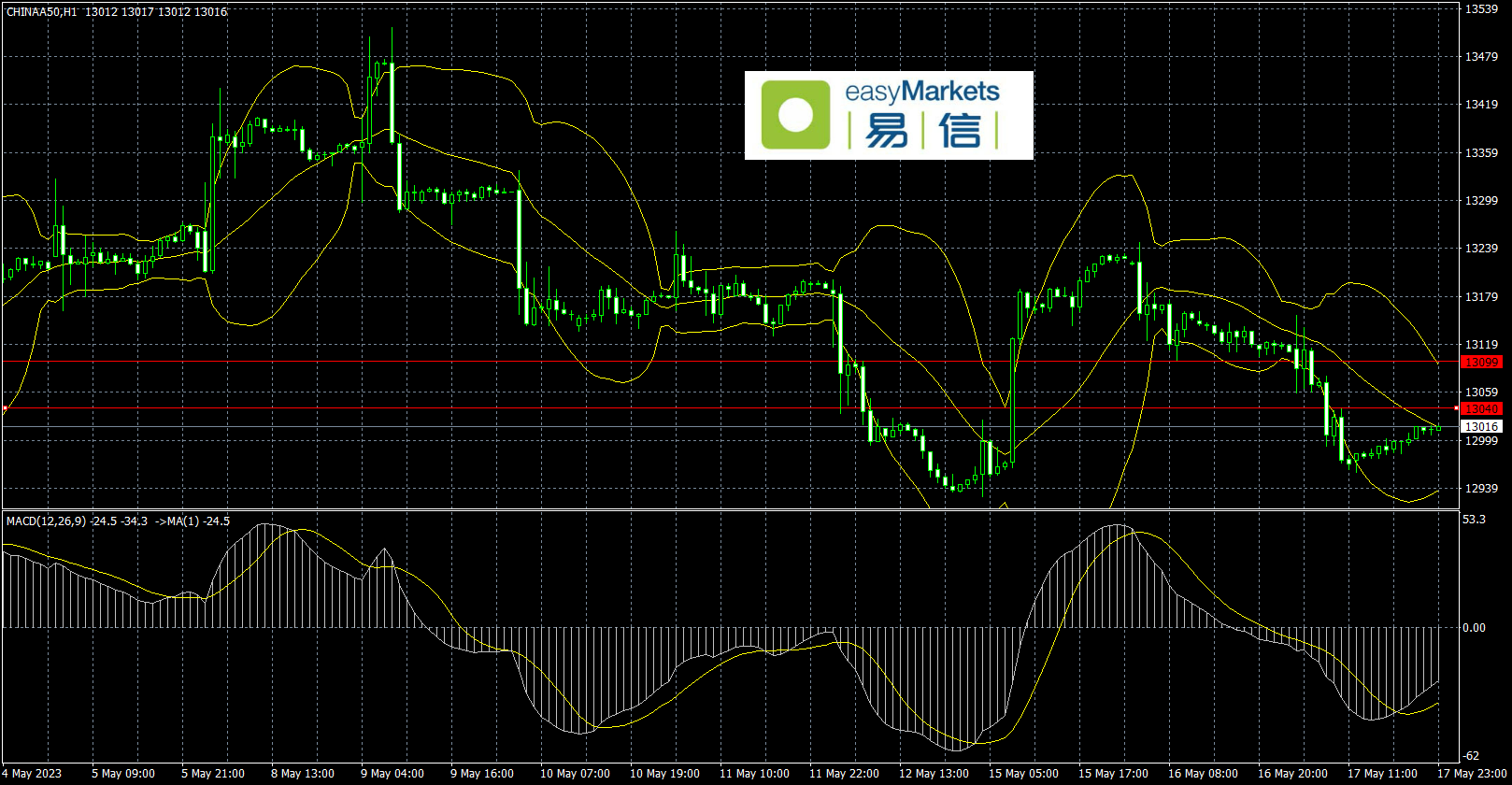Image resolution: width=1512 pixels, height=785 pixels.
Task: Click the 13539 price axis label
Action: coord(1481,9)
